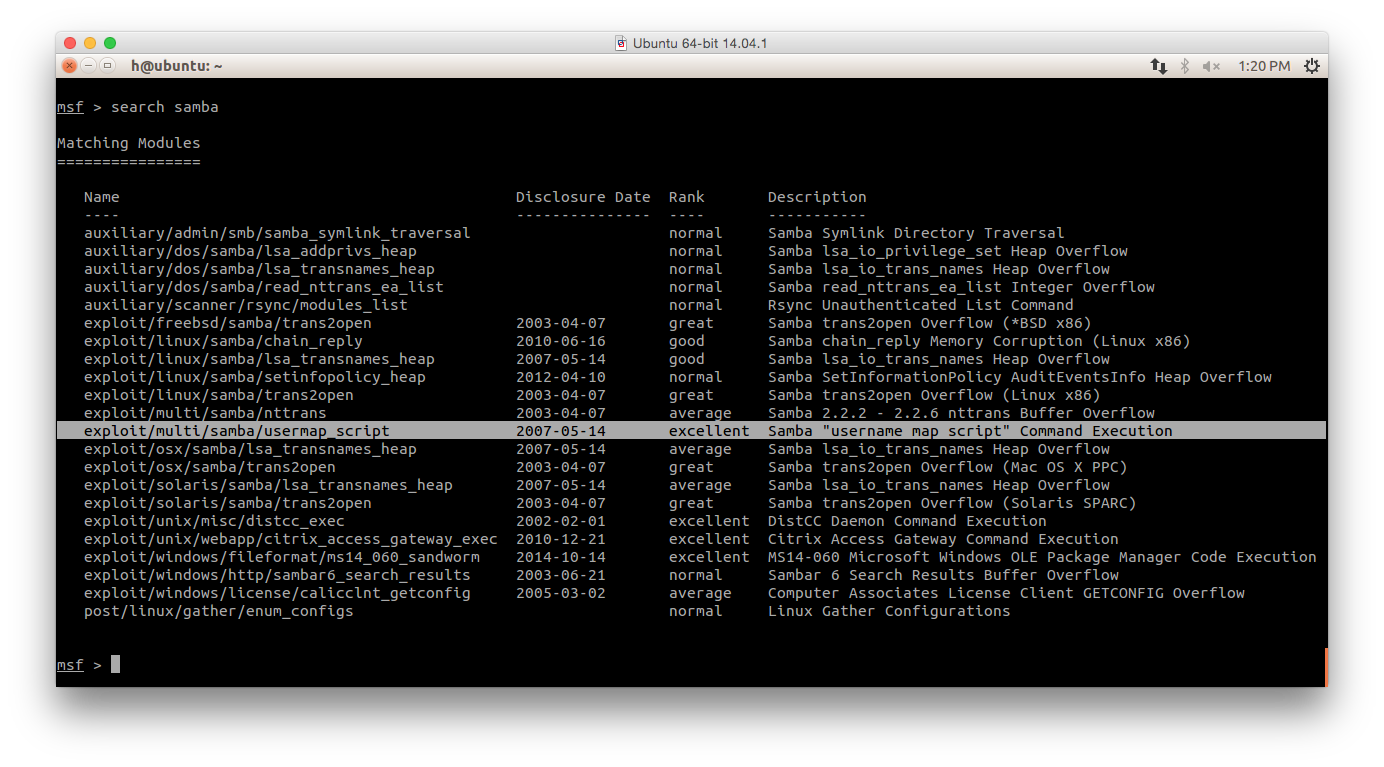This screenshot has height=767, width=1384.
Task: Click the yellow macOS minimize button
Action: tap(90, 43)
